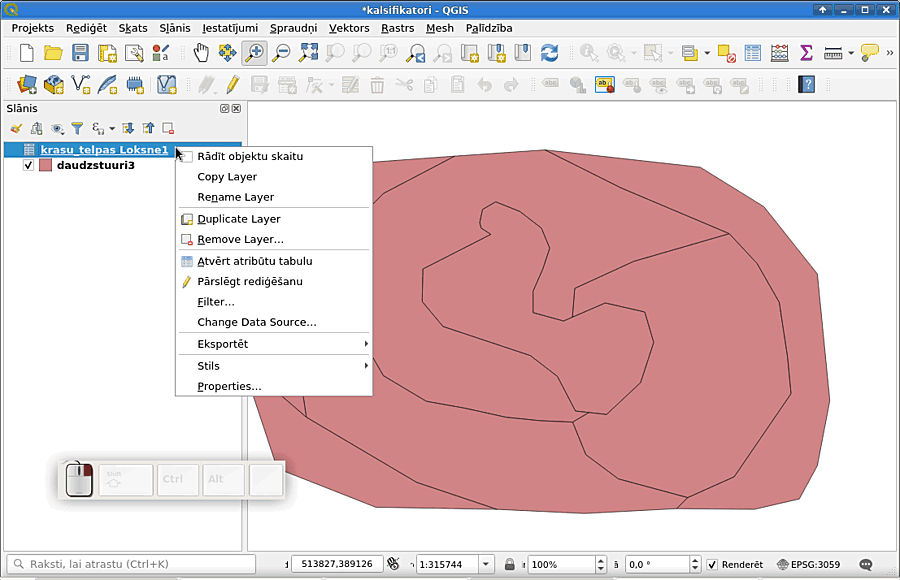Click EPSG:3059 CRS button

pyautogui.click(x=808, y=564)
